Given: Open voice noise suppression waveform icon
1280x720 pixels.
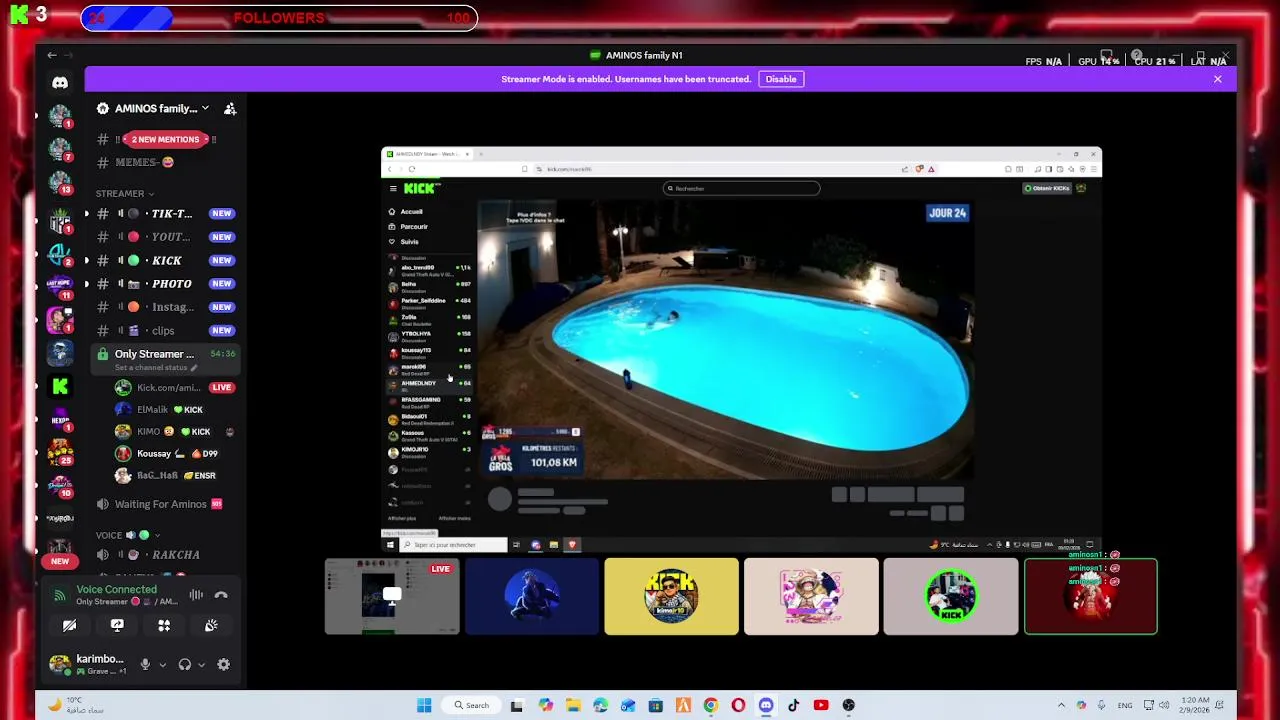Looking at the screenshot, I should (x=196, y=595).
